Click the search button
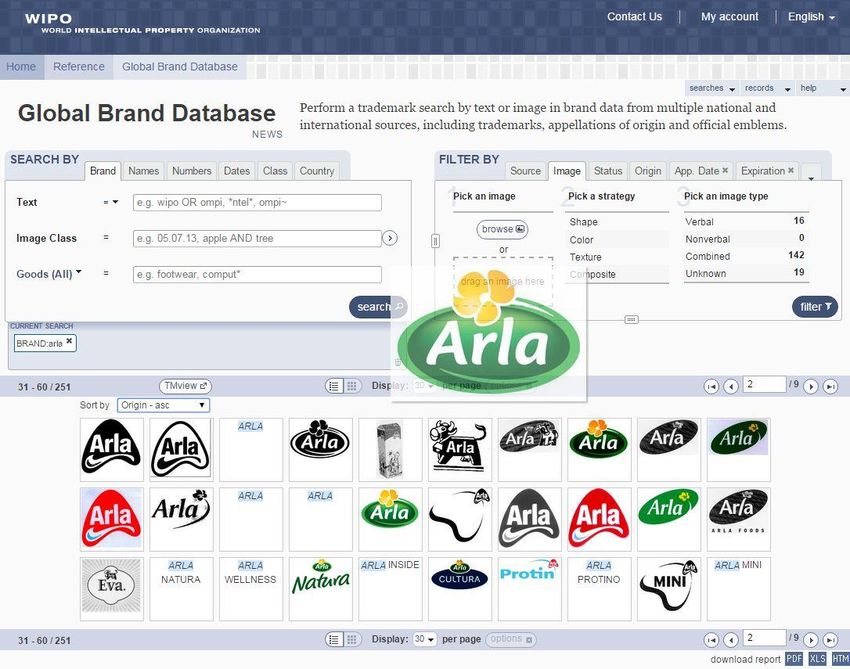 click(x=378, y=307)
